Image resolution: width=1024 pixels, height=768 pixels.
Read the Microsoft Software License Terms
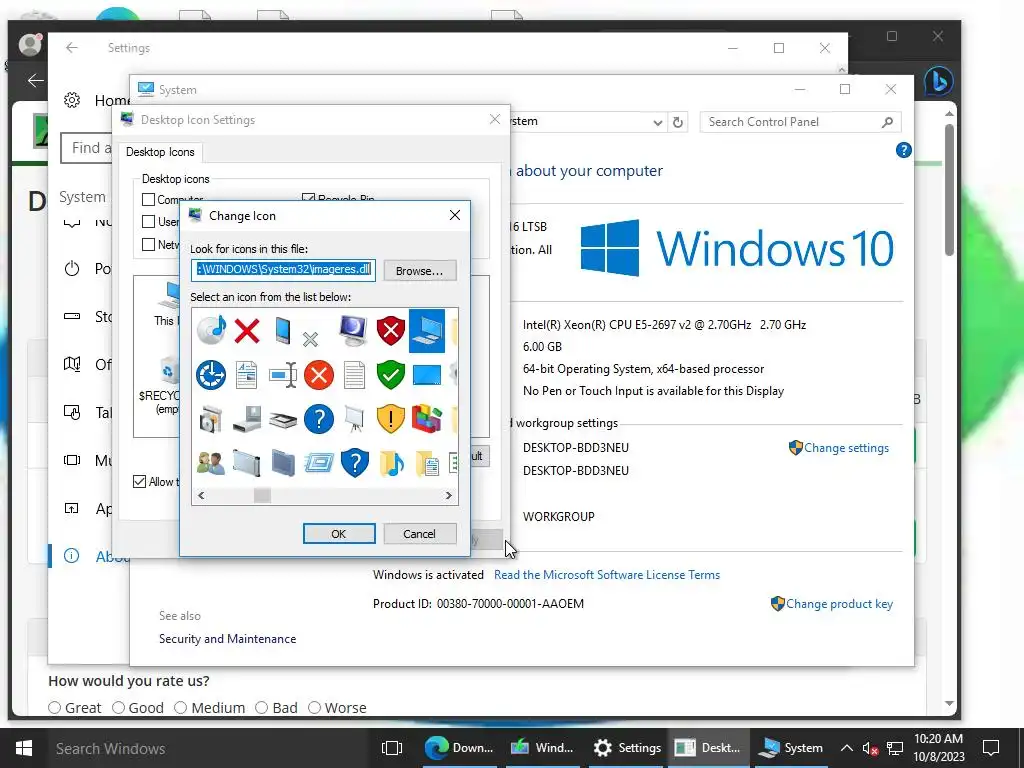607,575
